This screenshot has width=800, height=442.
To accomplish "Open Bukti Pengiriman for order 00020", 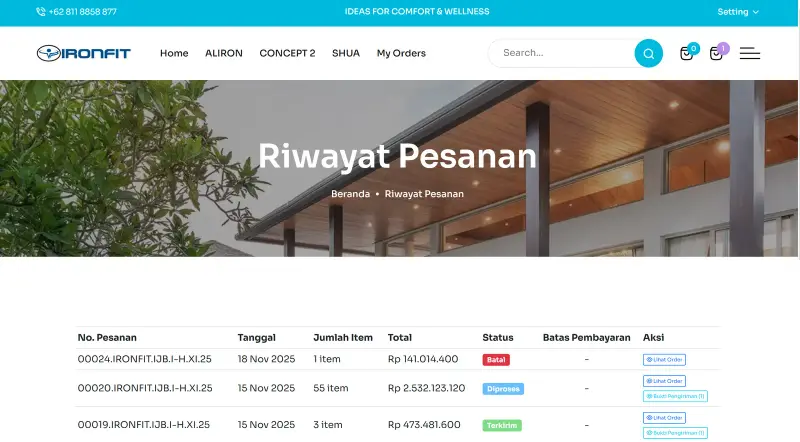I will [675, 396].
